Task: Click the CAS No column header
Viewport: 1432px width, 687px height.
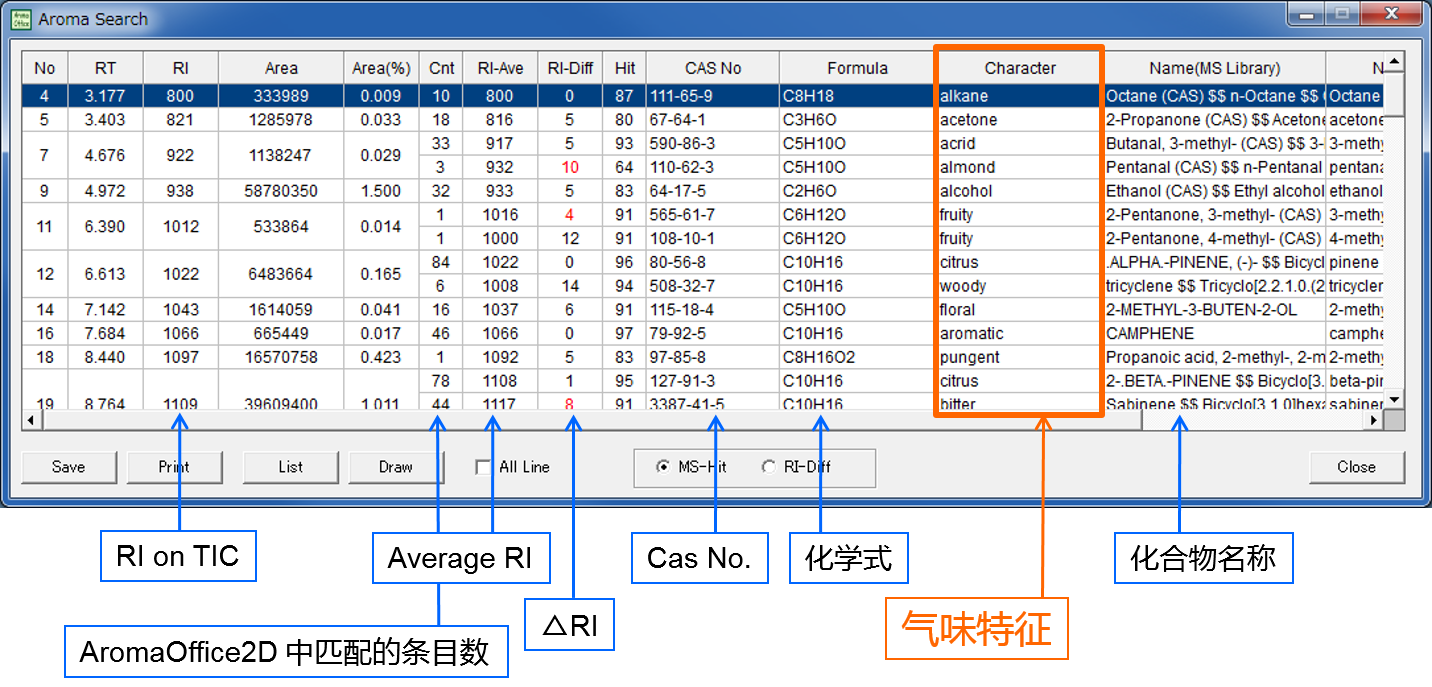Action: point(712,68)
